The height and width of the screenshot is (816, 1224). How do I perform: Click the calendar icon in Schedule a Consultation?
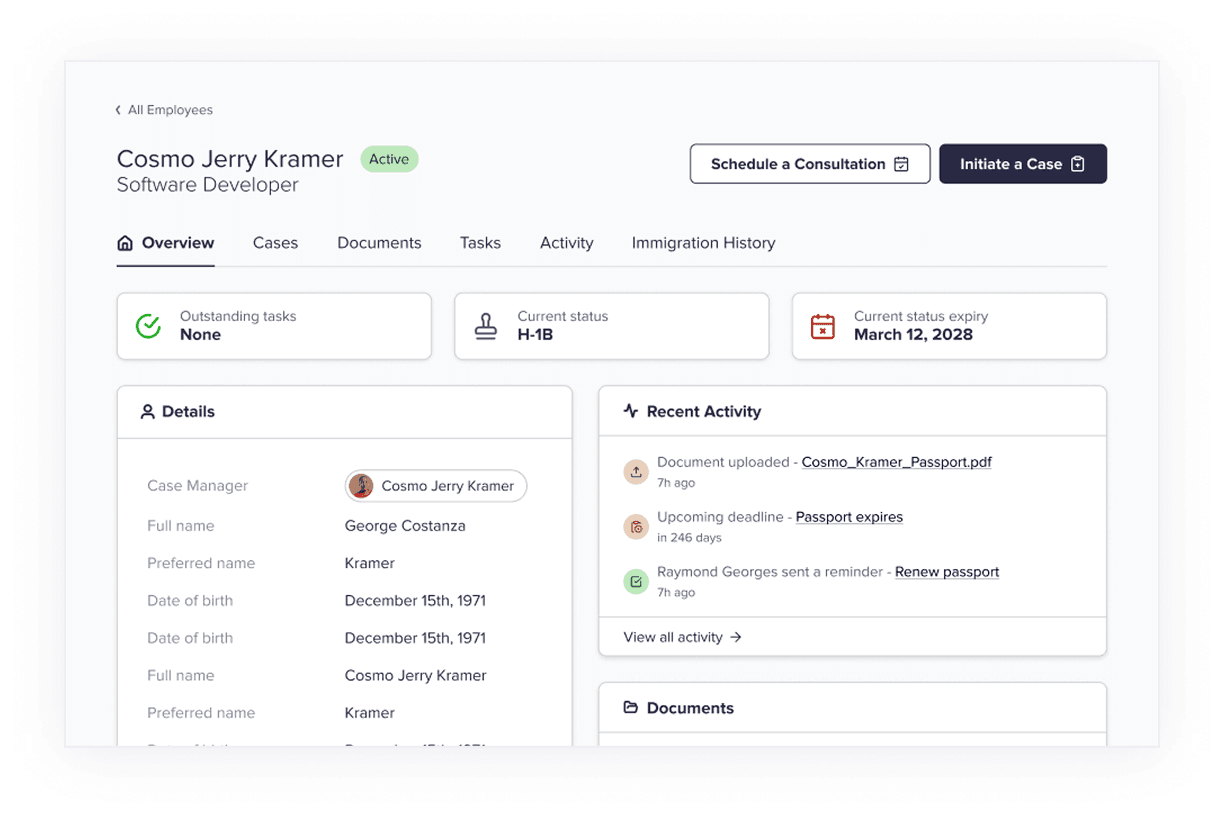(x=901, y=164)
